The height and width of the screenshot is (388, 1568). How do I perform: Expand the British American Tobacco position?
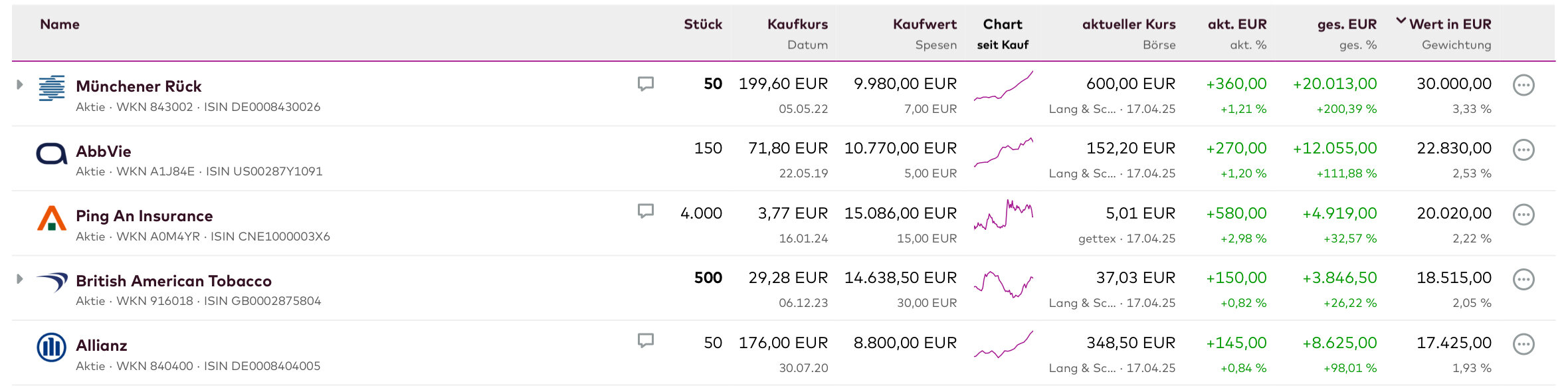(x=20, y=279)
